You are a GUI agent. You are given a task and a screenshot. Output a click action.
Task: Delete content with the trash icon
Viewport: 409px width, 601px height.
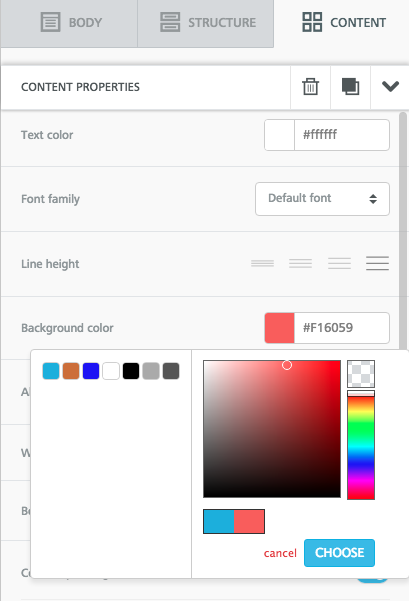[x=310, y=87]
